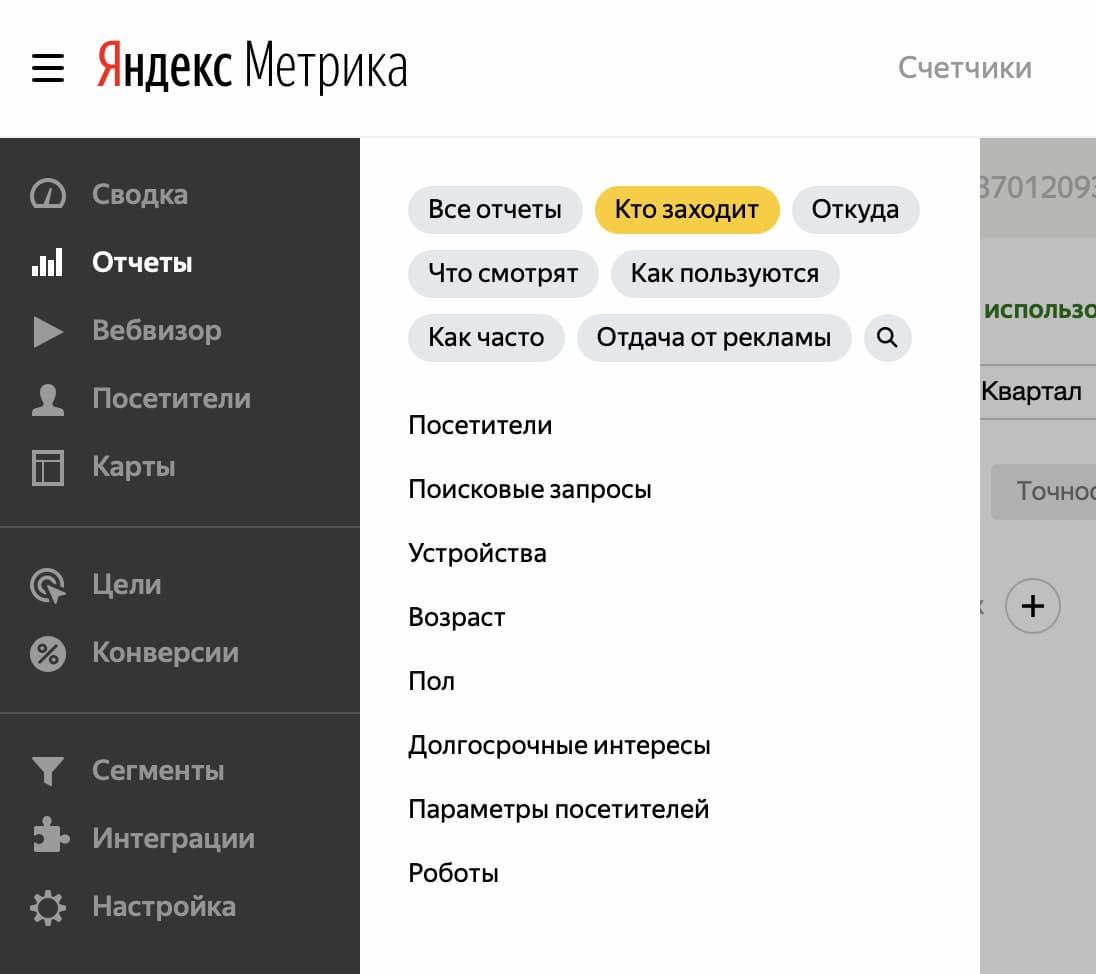Screen dimensions: 1096x974
Task: Open the Долгосрочные интересы report
Action: [x=559, y=744]
